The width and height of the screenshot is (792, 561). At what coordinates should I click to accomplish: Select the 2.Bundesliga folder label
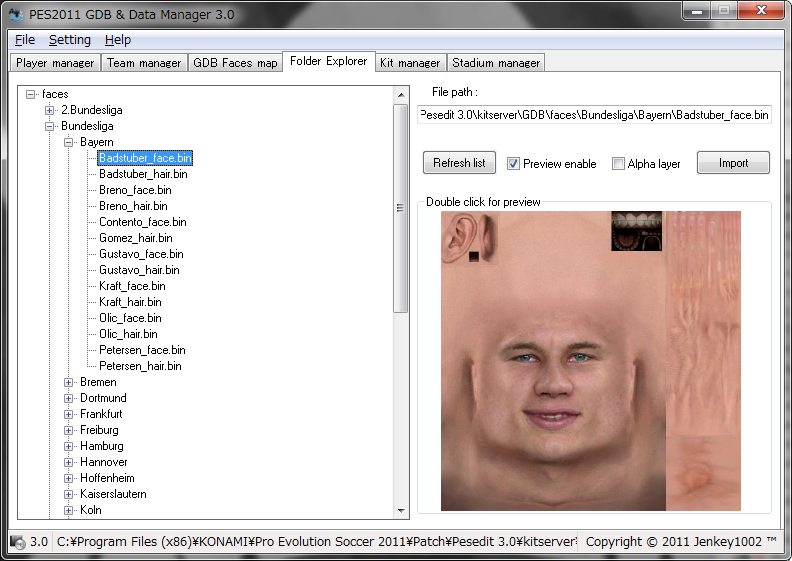point(92,110)
